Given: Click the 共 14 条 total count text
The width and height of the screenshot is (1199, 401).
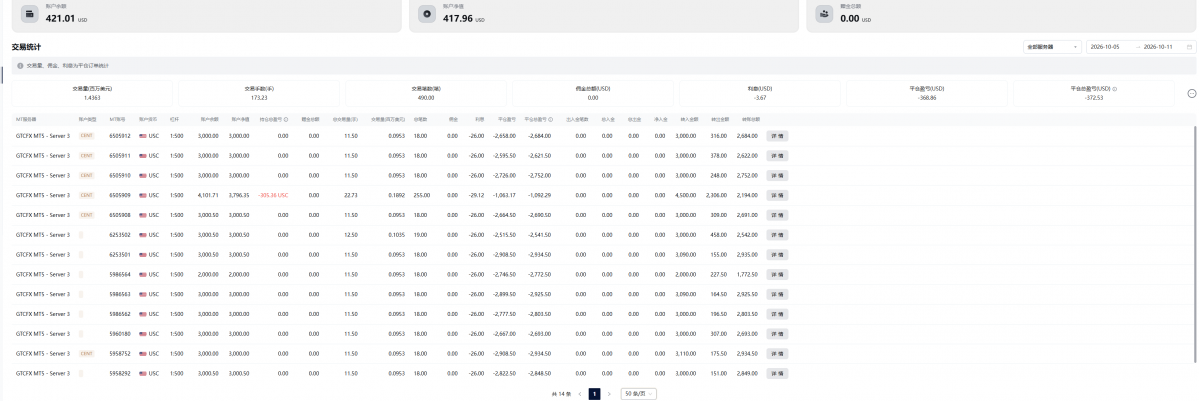Looking at the screenshot, I should (x=559, y=393).
